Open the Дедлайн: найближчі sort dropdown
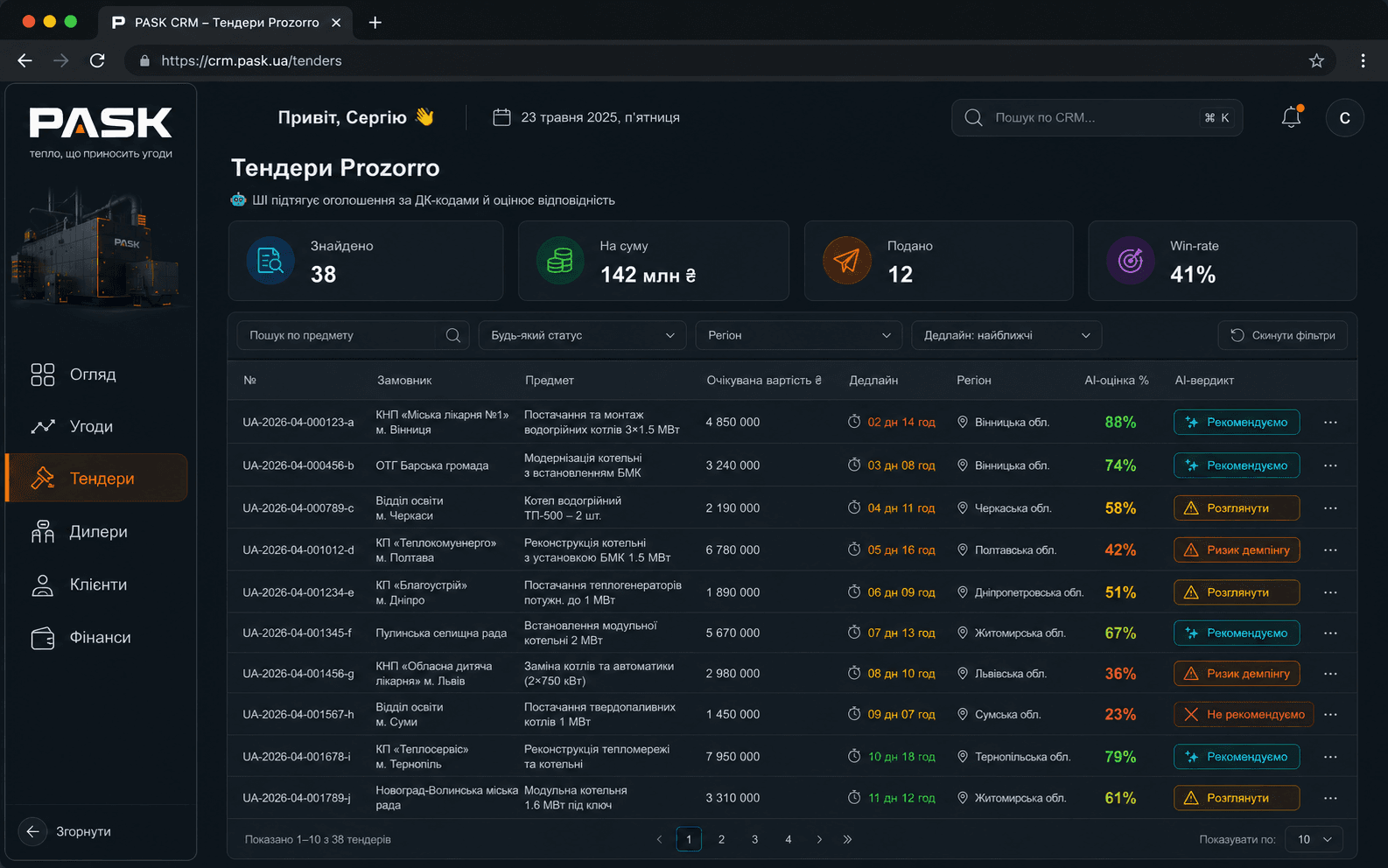1388x868 pixels. click(x=1006, y=335)
